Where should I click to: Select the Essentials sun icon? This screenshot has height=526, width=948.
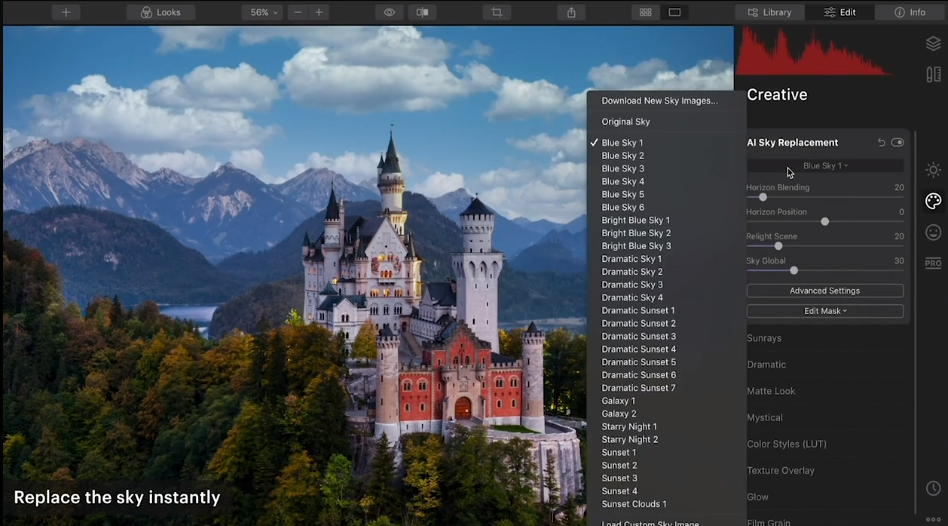933,170
